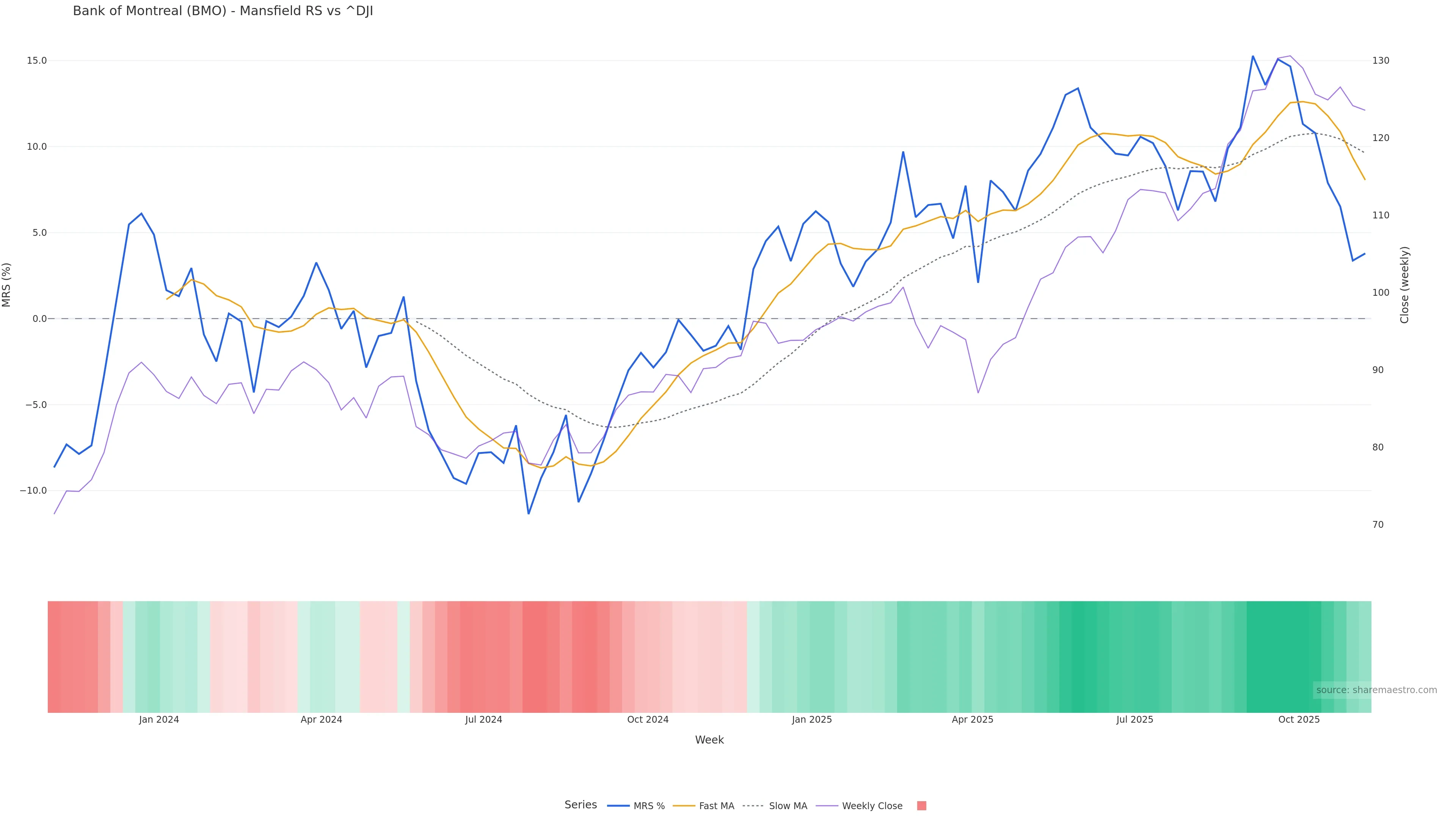Click the "Week" x-axis title
Image resolution: width=1456 pixels, height=819 pixels.
tap(709, 740)
